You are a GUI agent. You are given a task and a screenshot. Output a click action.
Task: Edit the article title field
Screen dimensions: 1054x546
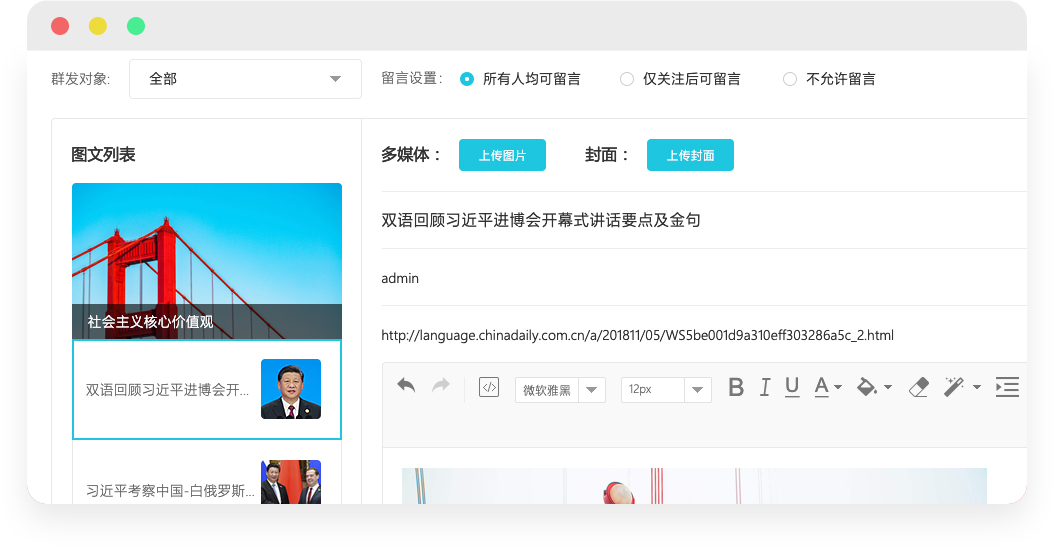704,220
